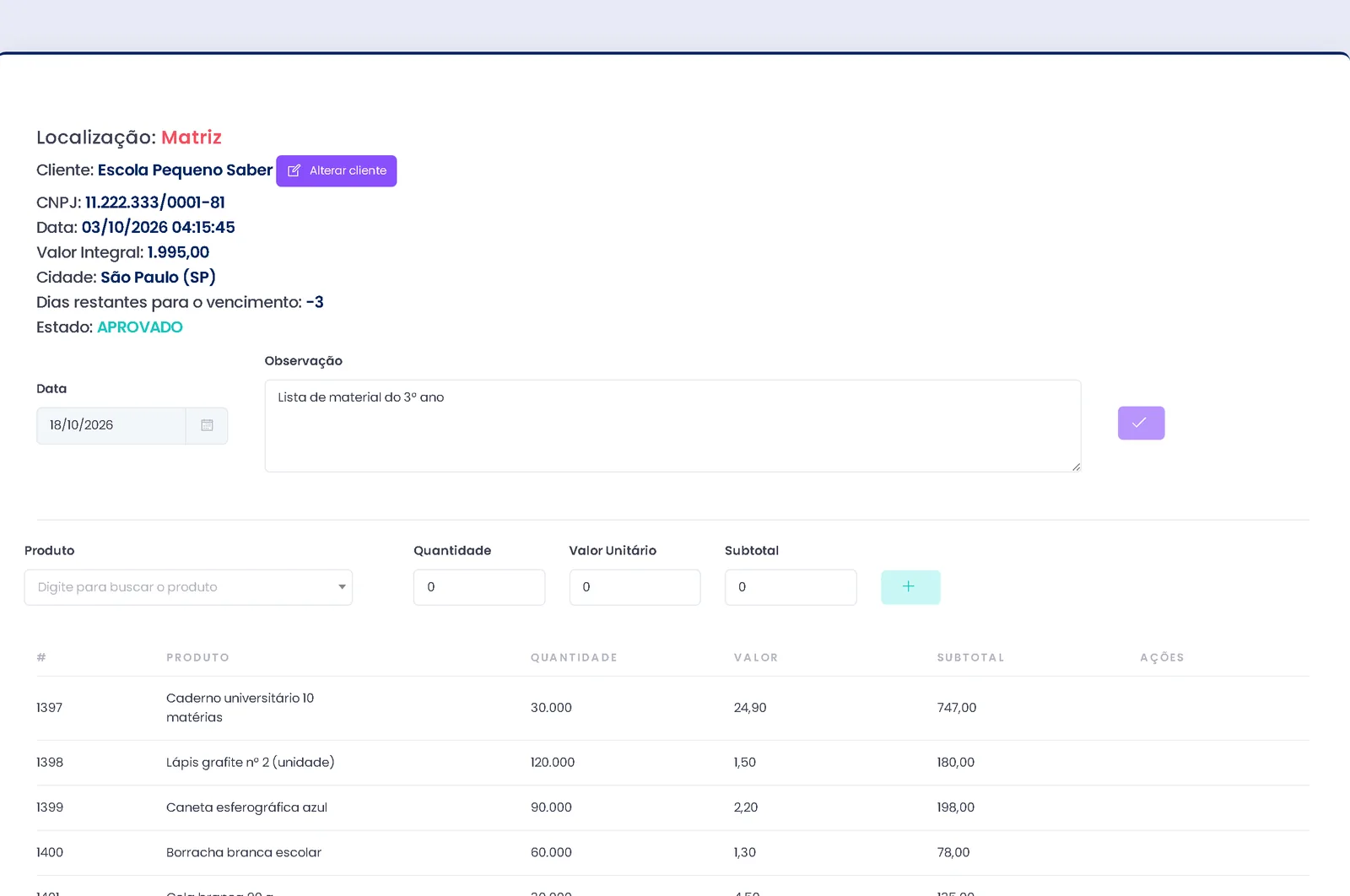Select the Caneta esferográfica azul row
The height and width of the screenshot is (896, 1350).
click(672, 807)
